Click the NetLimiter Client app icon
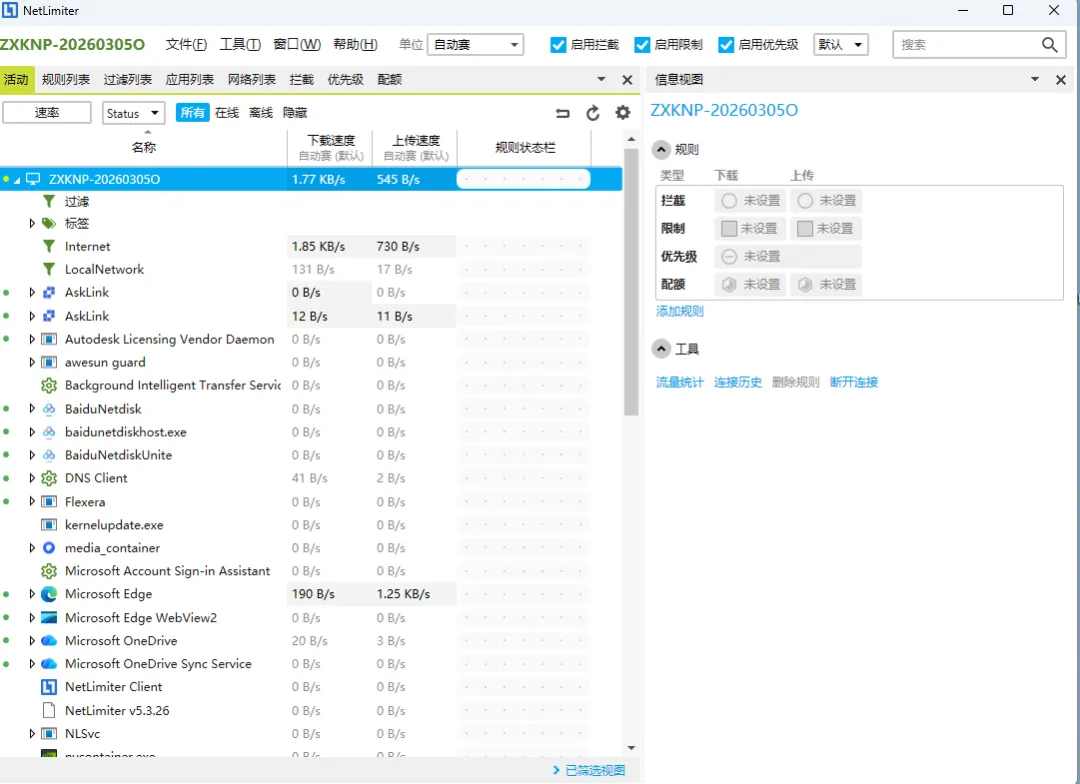Image resolution: width=1080 pixels, height=784 pixels. pos(49,687)
